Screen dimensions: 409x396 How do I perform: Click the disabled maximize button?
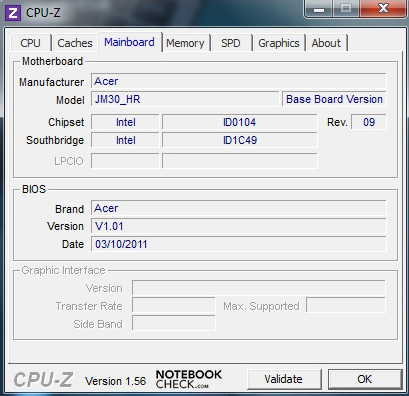click(346, 9)
